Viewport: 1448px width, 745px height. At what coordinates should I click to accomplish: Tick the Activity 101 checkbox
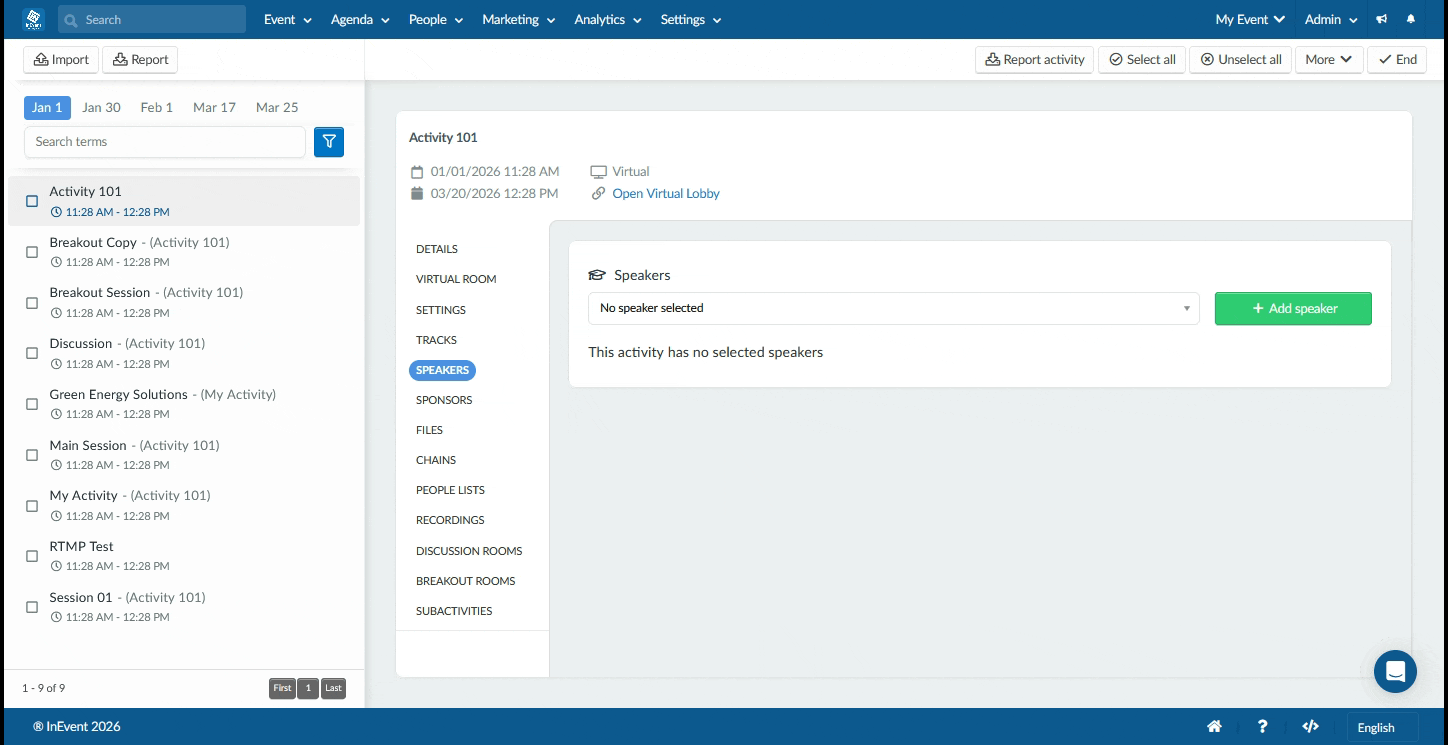coord(32,201)
